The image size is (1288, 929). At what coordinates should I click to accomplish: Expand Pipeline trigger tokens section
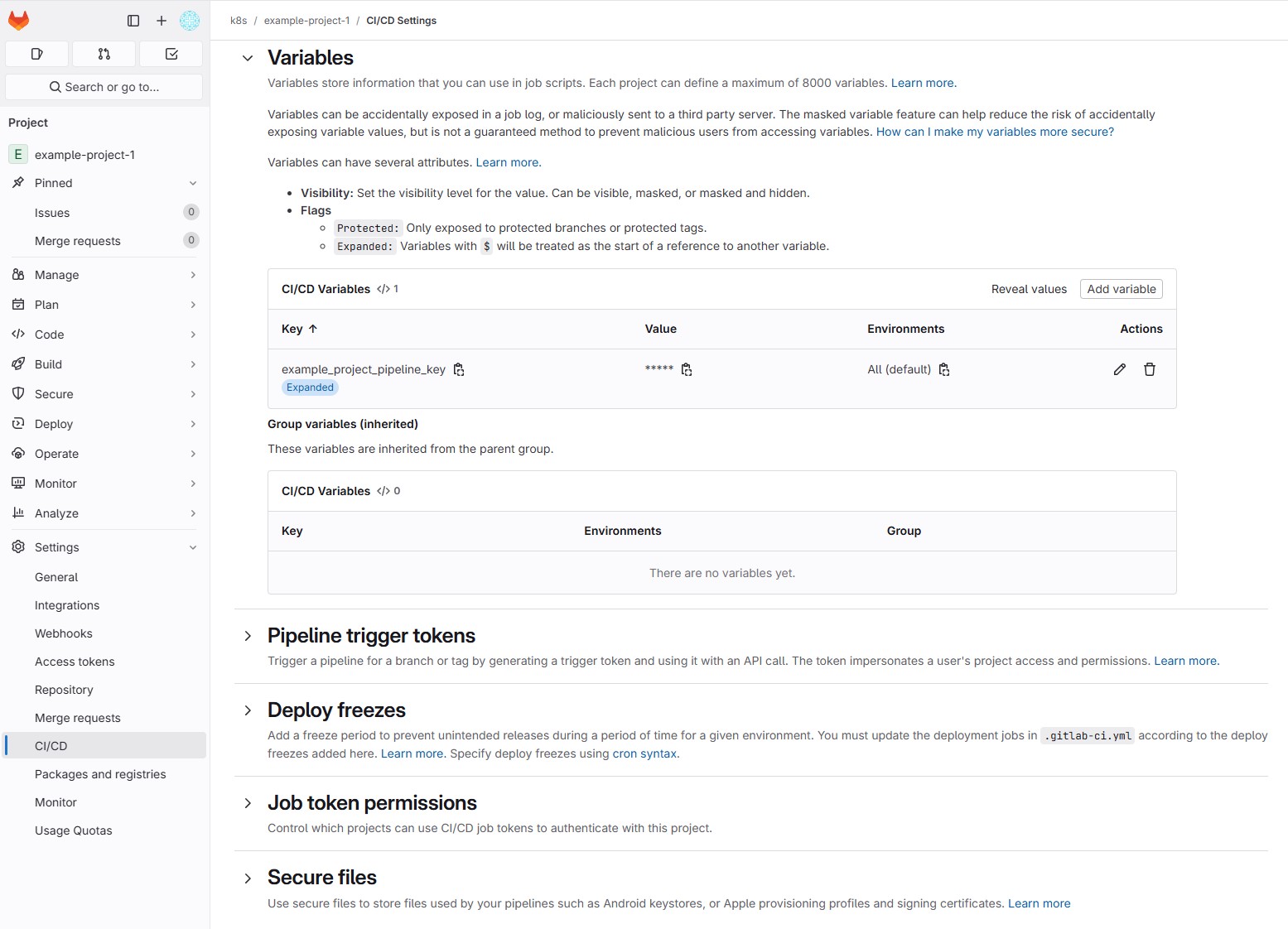(x=248, y=636)
